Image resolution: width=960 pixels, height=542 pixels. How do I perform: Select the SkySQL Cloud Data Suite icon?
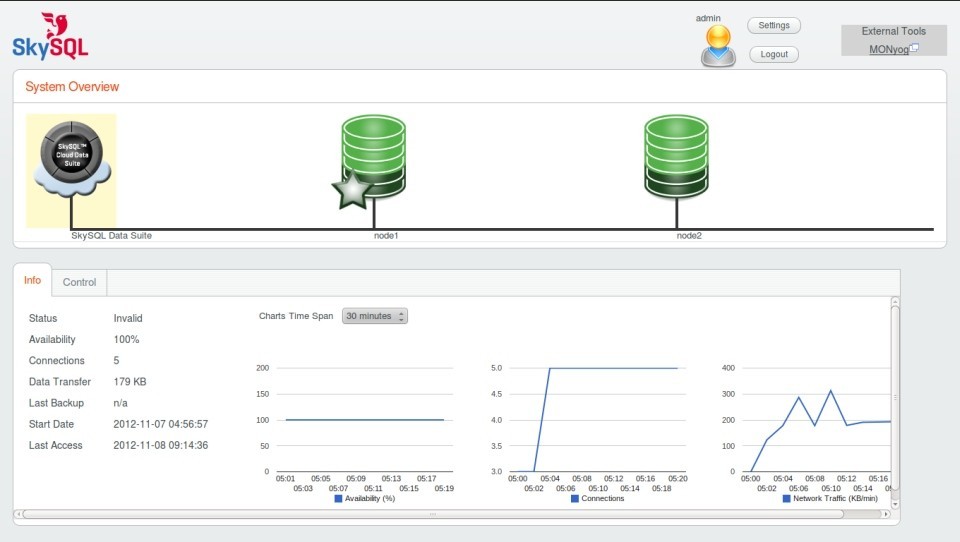72,158
